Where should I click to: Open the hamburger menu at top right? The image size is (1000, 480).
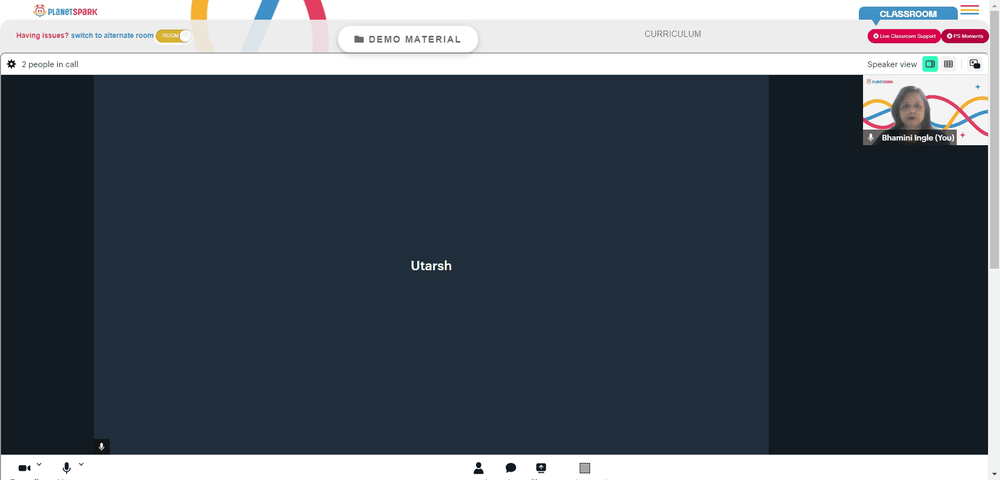pyautogui.click(x=969, y=10)
